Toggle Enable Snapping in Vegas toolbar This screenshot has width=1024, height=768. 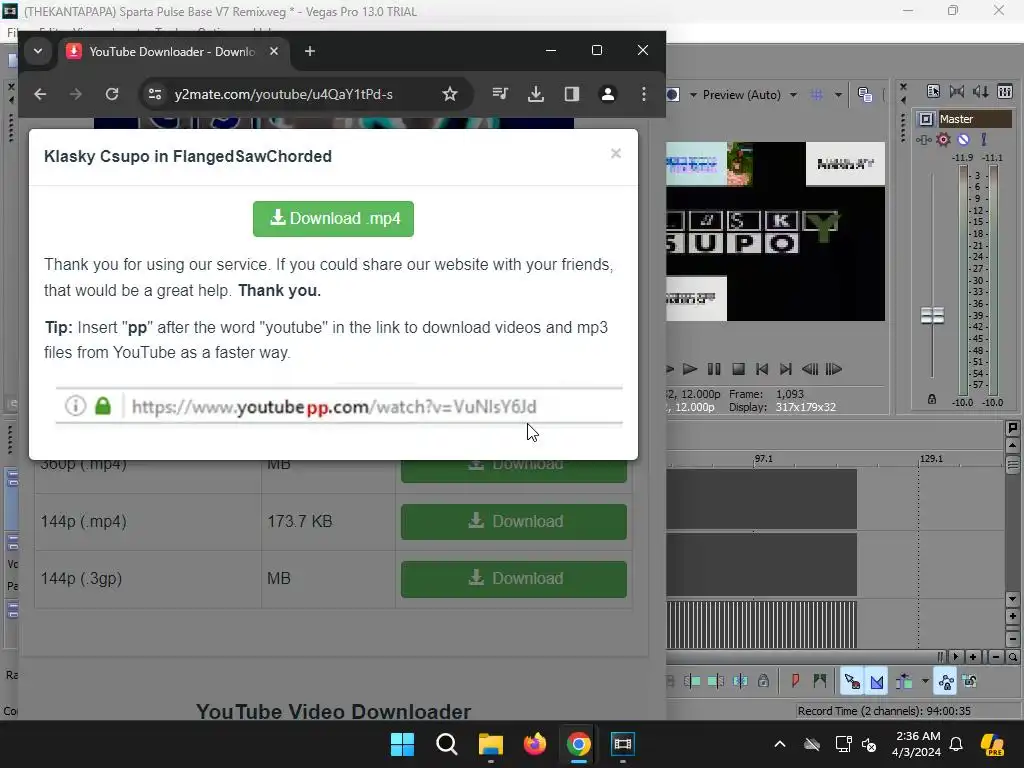pyautogui.click(x=852, y=682)
